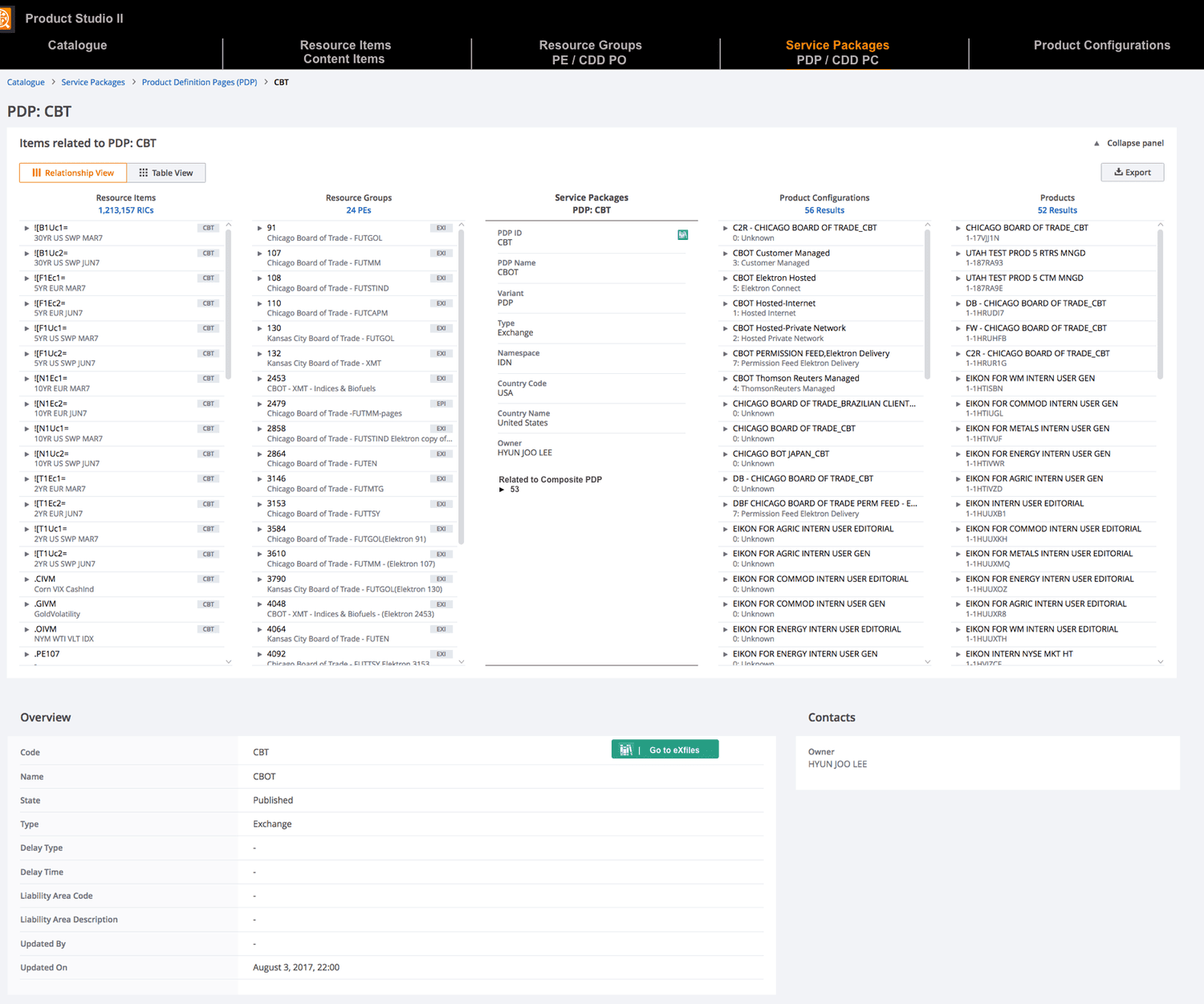This screenshot has height=1004, width=1204.
Task: Expand EIKON INTERN NYSE MKT HT product
Action: 958,654
